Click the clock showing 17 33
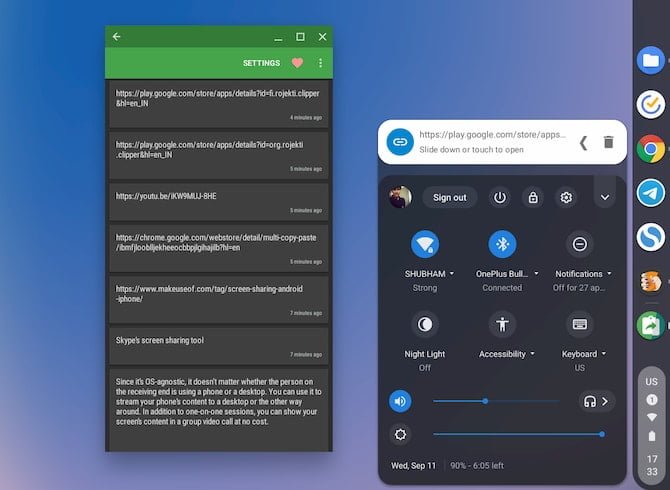 click(x=652, y=465)
